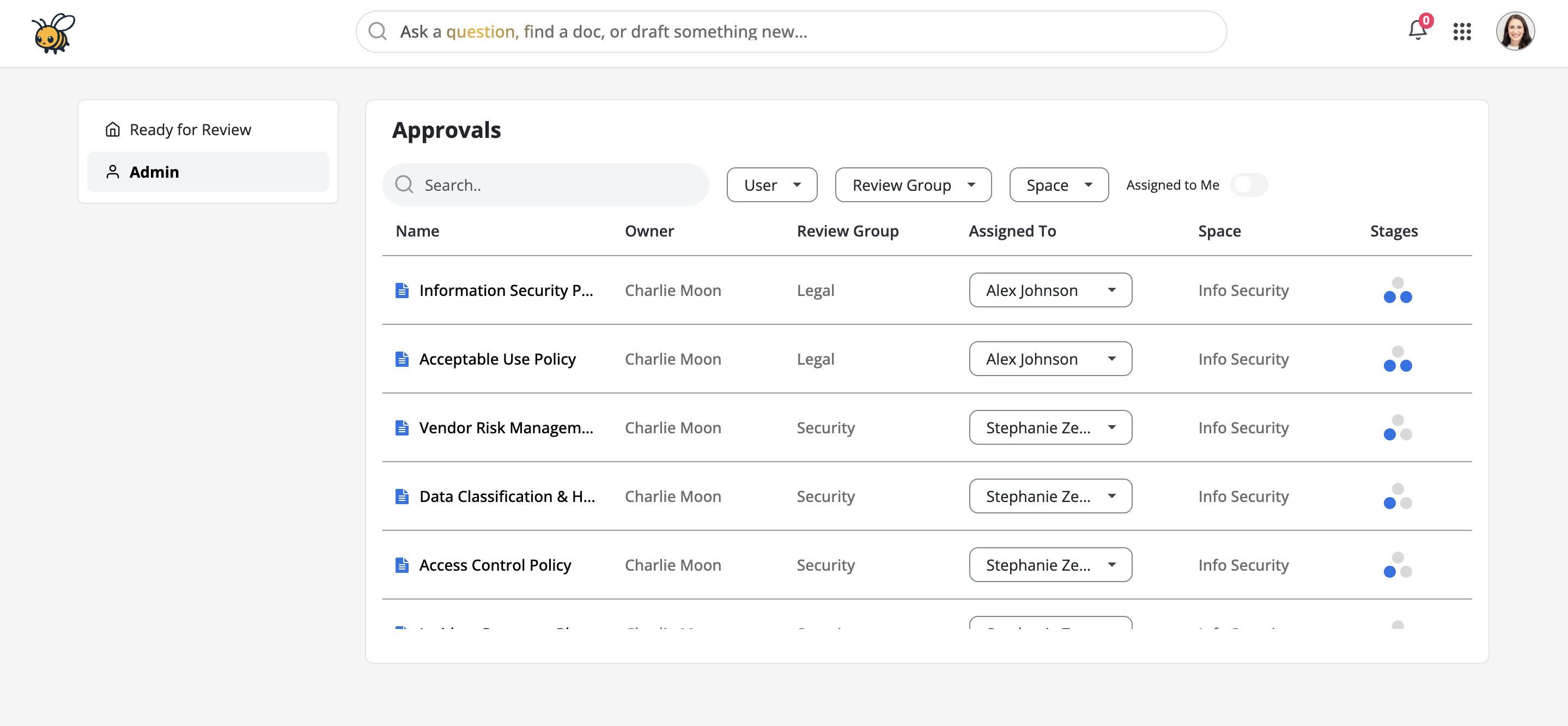This screenshot has width=1568, height=726.
Task: Click stage dots for Access Control Policy
Action: tap(1397, 565)
